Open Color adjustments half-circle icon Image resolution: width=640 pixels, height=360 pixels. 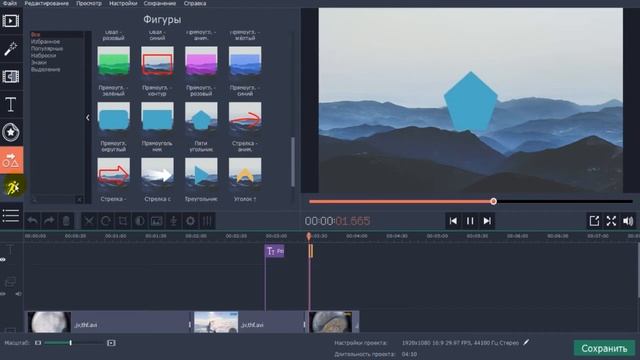coord(140,221)
